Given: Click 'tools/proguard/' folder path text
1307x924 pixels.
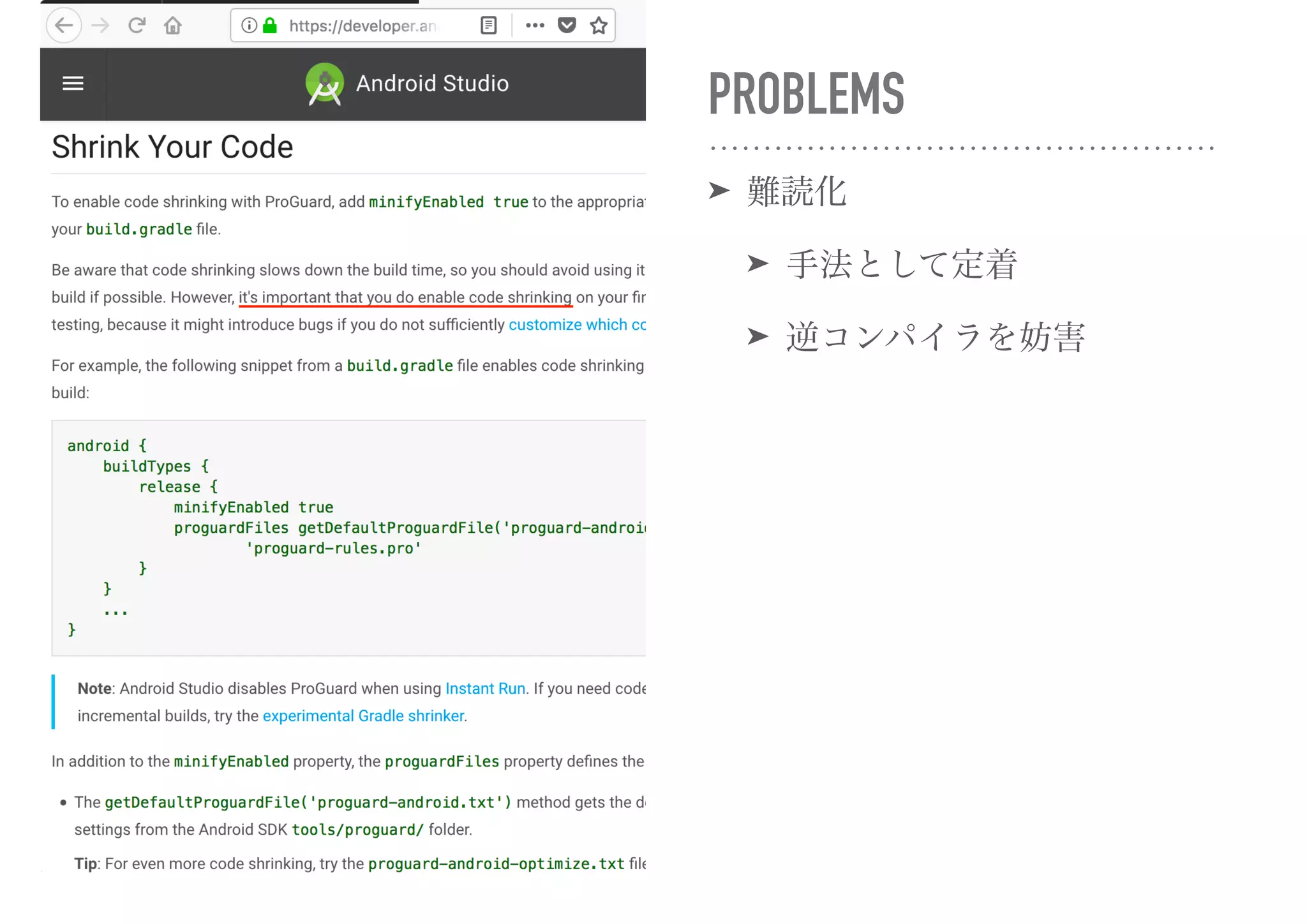Looking at the screenshot, I should click(358, 830).
